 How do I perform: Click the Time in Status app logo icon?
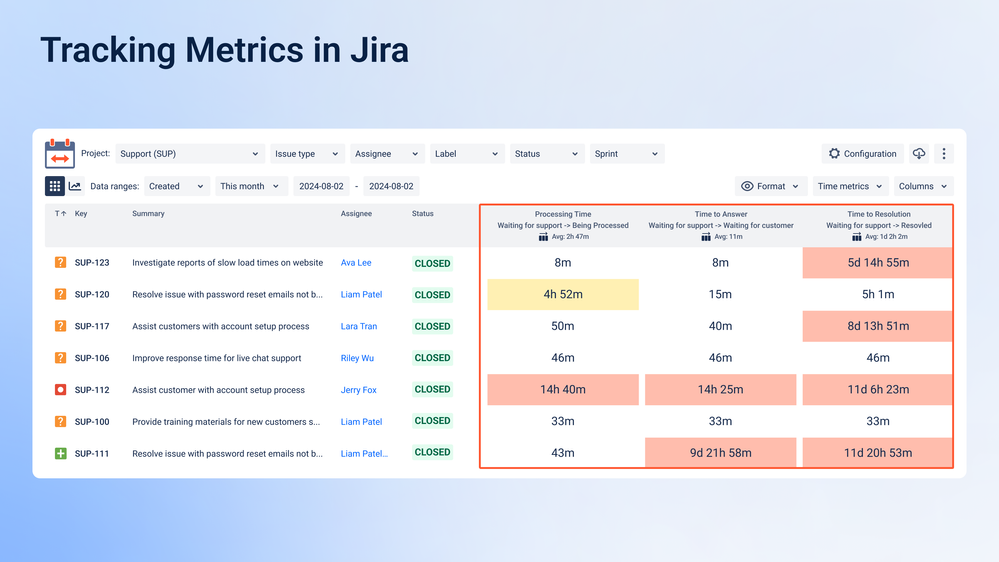(x=60, y=154)
